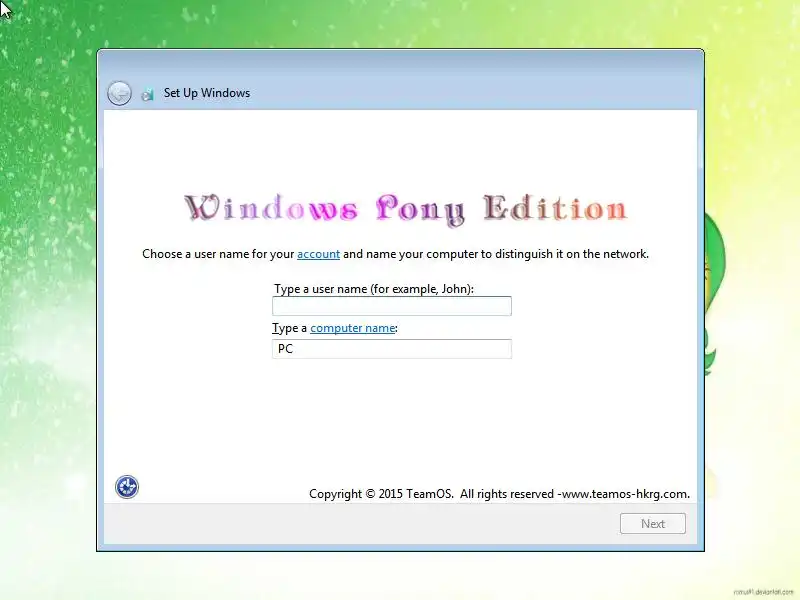This screenshot has height=600, width=800.
Task: Click the Copyright 2015 TeamOS text
Action: click(499, 494)
